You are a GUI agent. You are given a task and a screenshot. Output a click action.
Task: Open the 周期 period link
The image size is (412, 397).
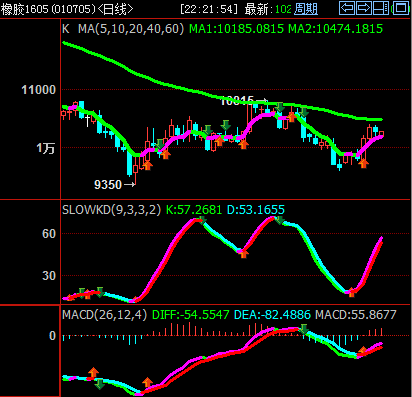306,9
